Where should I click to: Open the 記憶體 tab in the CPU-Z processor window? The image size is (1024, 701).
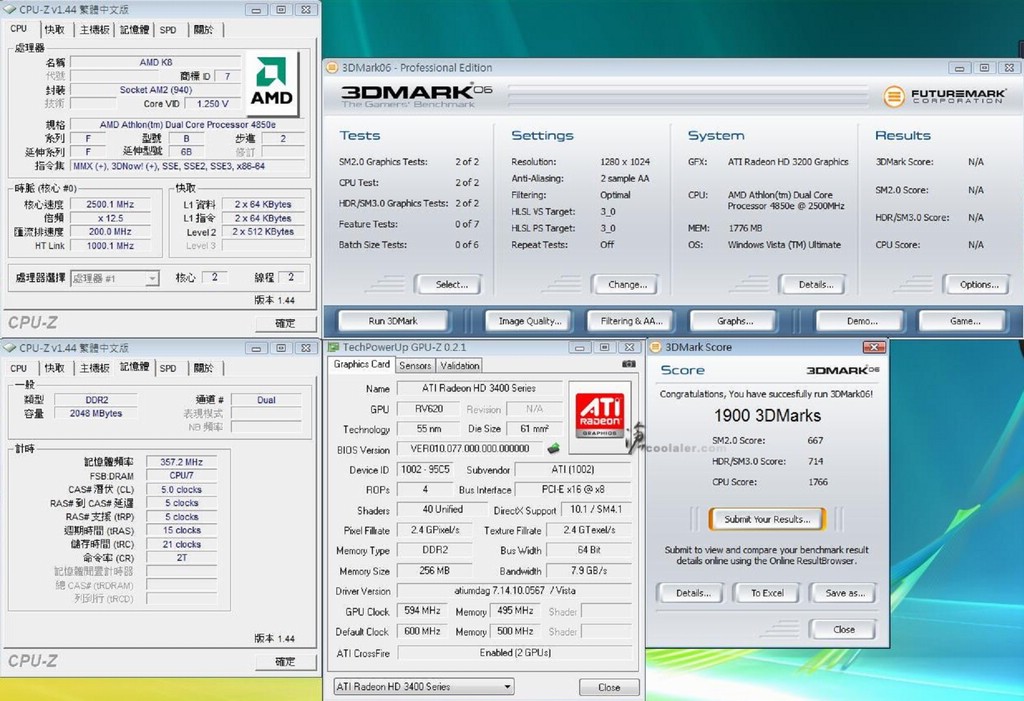coord(135,29)
